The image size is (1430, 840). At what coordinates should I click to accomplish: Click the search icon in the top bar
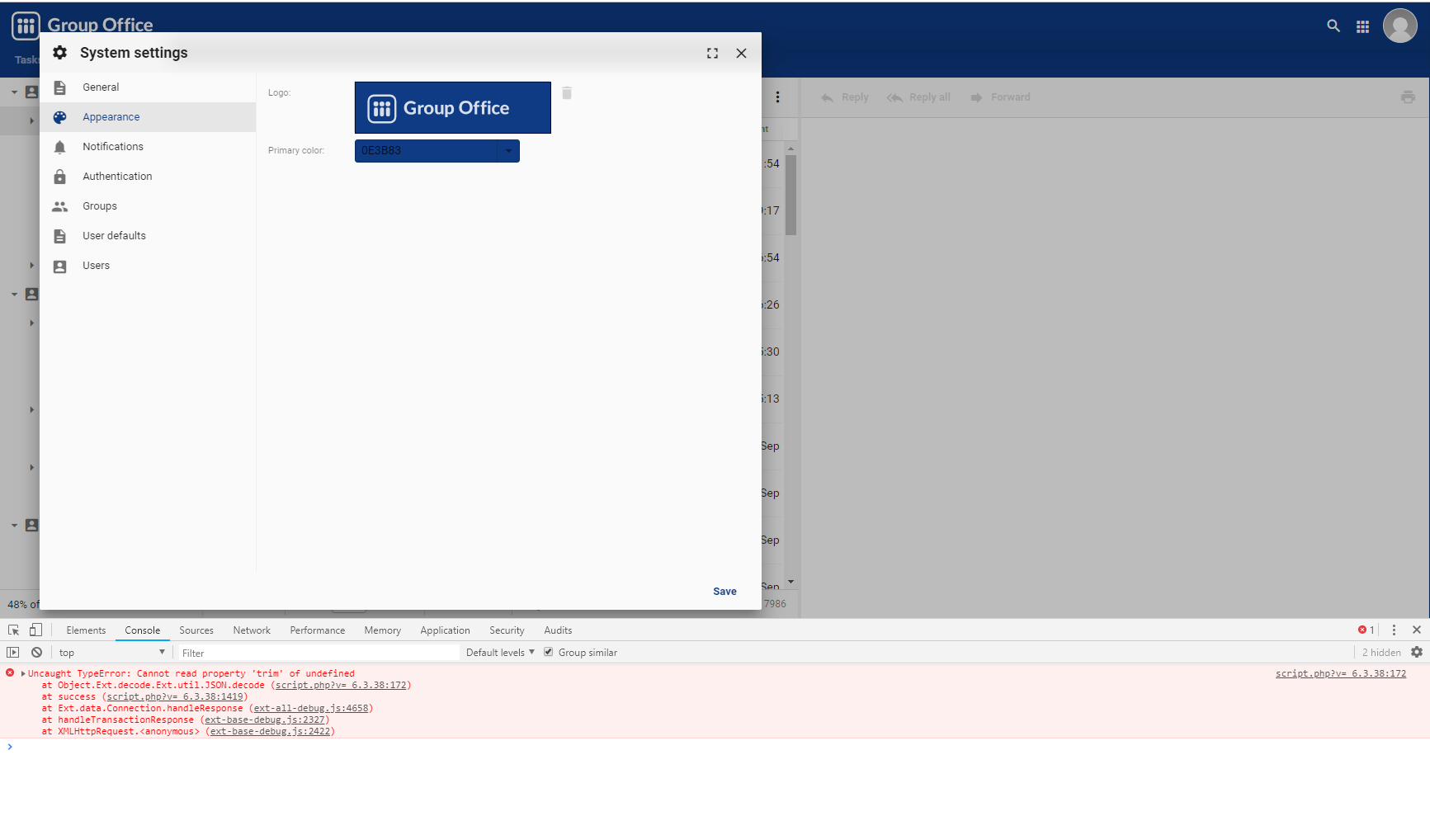pyautogui.click(x=1333, y=26)
